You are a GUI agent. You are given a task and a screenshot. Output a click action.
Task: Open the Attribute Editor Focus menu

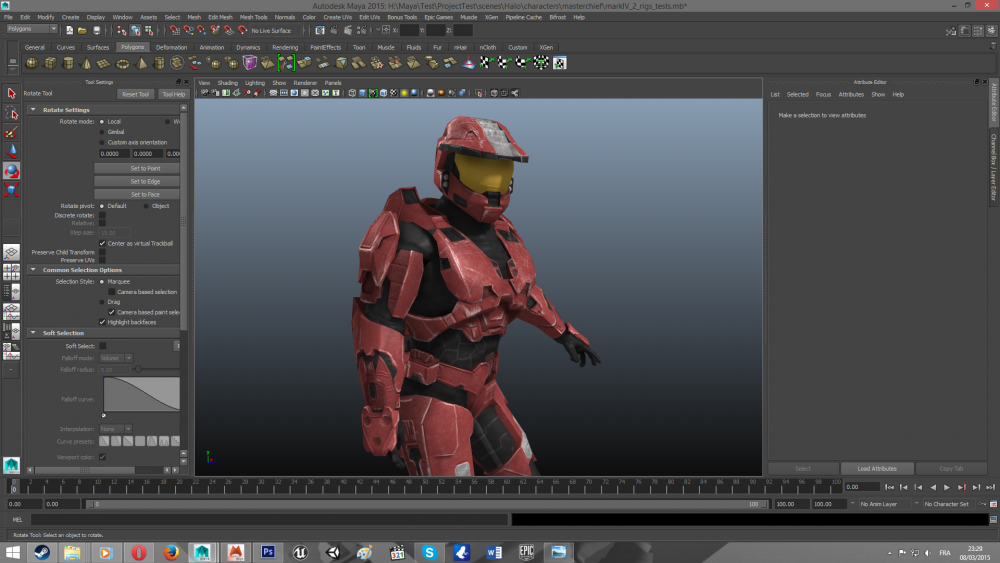(823, 94)
